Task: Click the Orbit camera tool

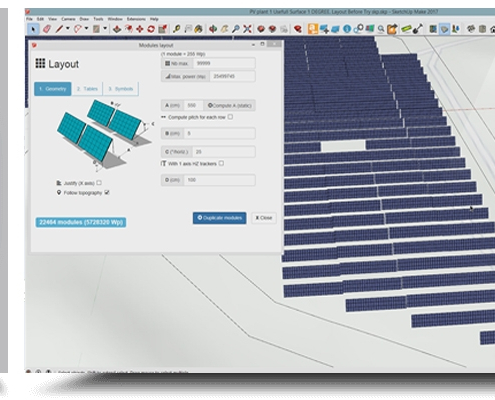Action: coord(213,29)
